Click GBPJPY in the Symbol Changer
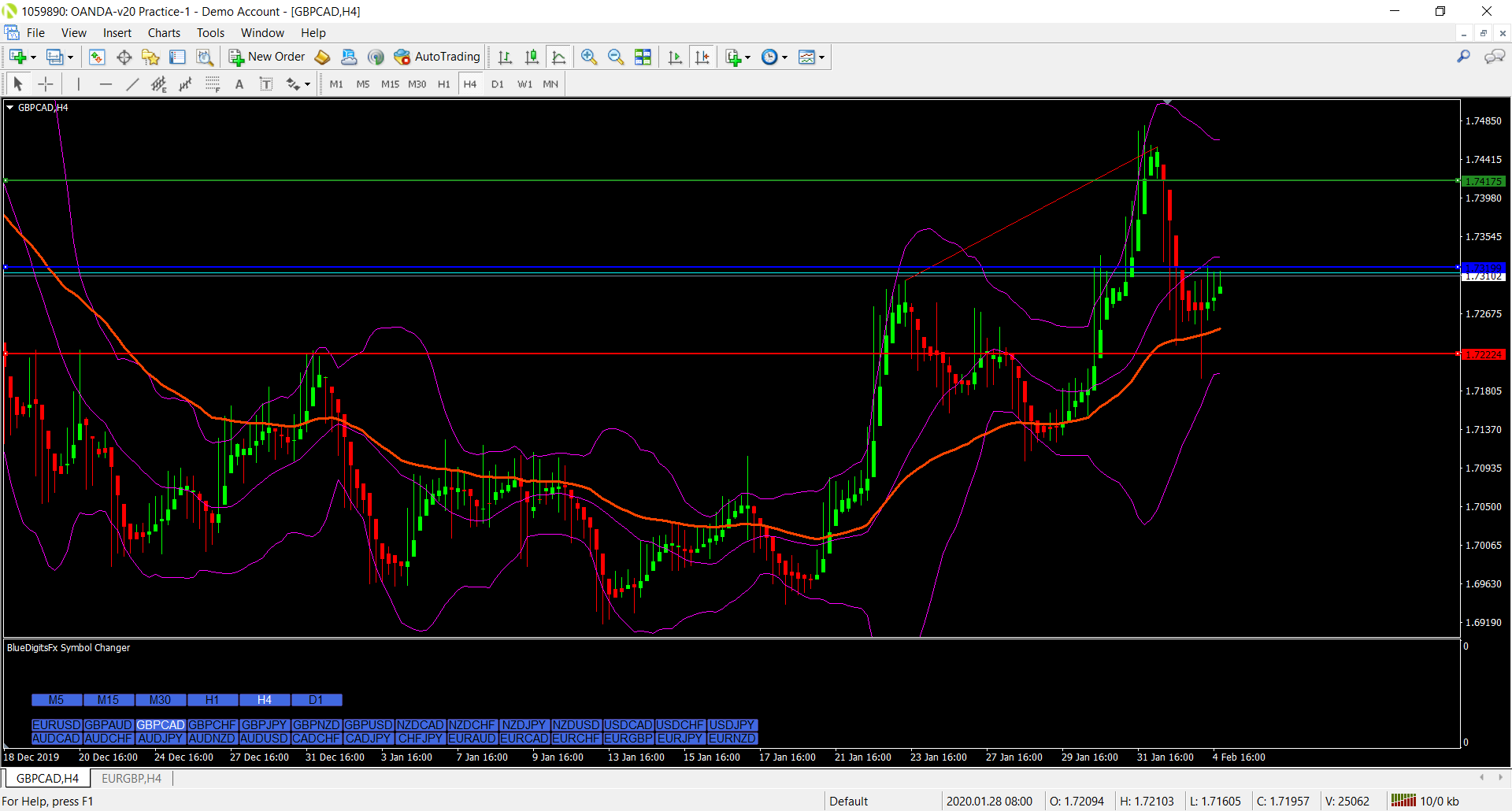 click(265, 725)
